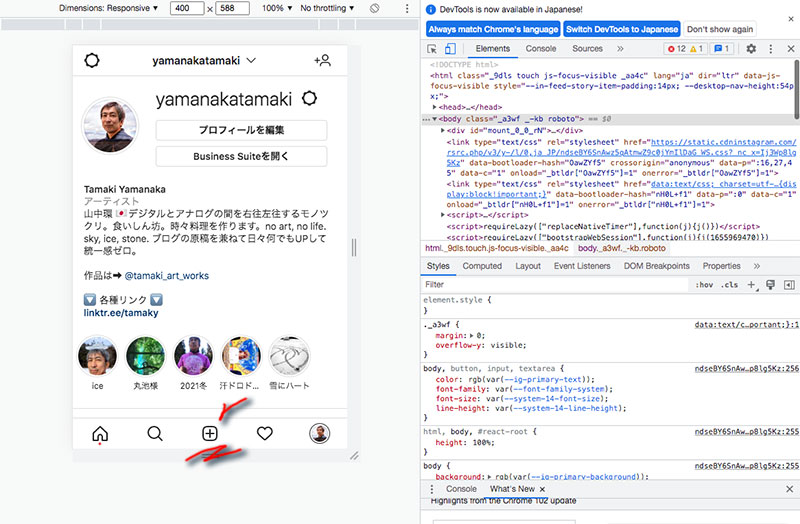Open the heart activity icon
The image size is (800, 524).
coord(265,434)
